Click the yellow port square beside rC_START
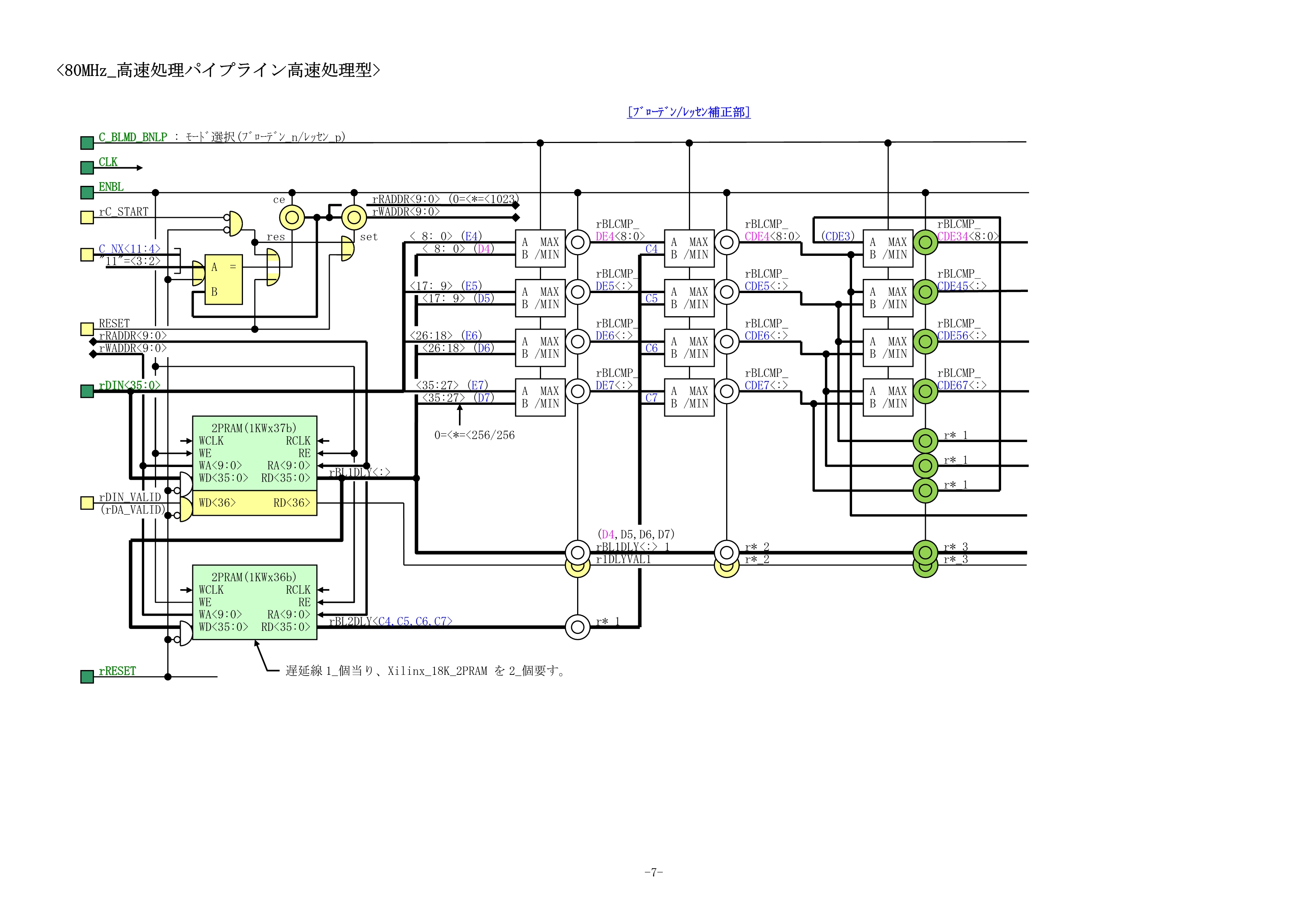Screen dimensions: 1307x924 87,217
